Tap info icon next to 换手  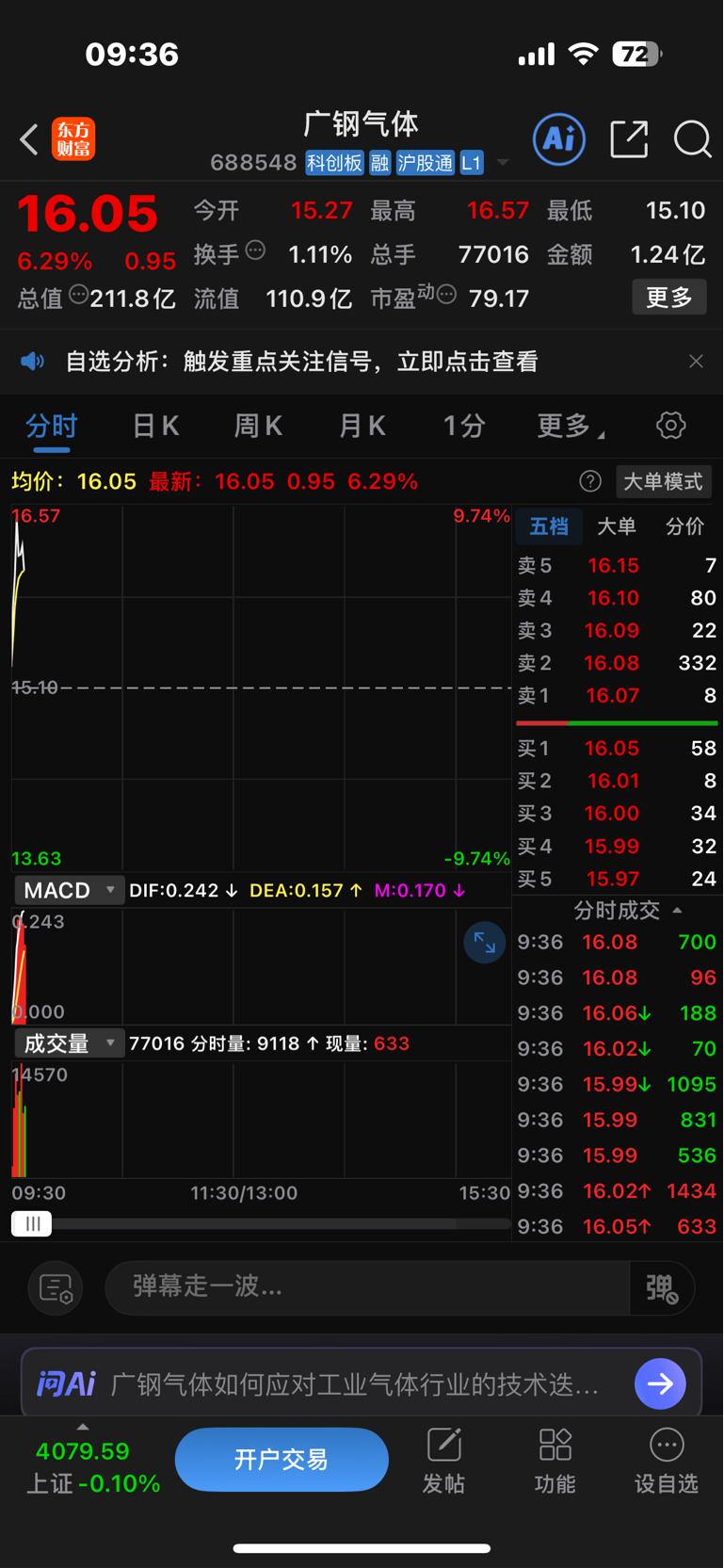pos(255,251)
